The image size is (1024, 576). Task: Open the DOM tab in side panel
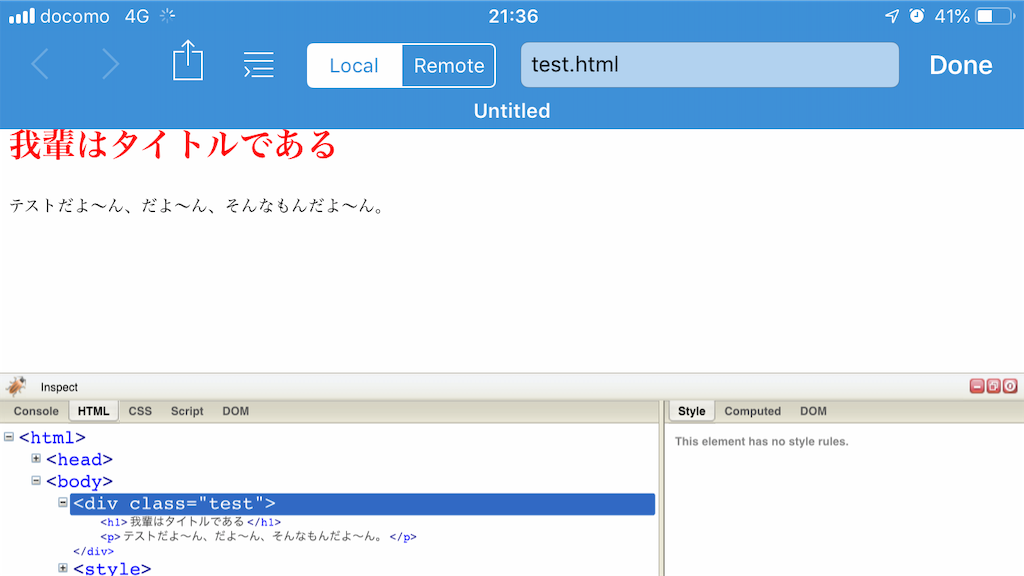tap(813, 411)
